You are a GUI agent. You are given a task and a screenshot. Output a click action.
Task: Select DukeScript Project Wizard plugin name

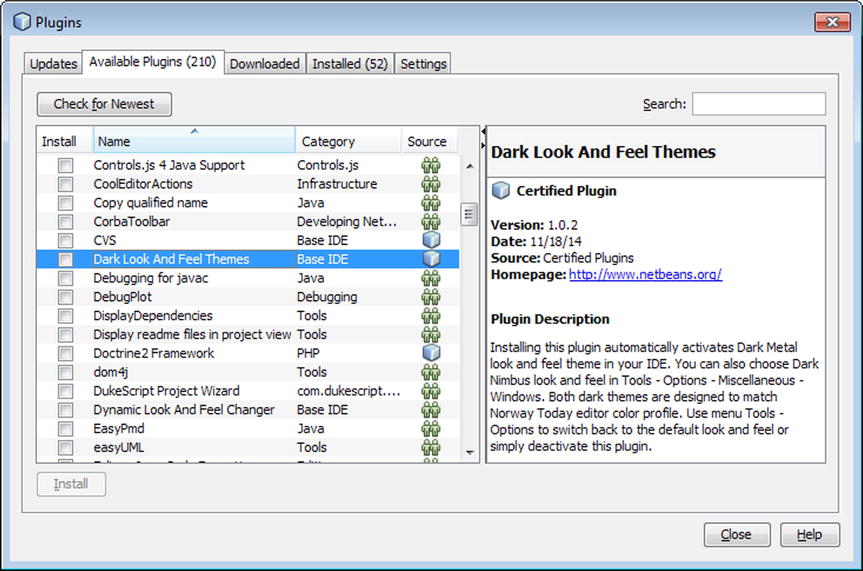166,391
